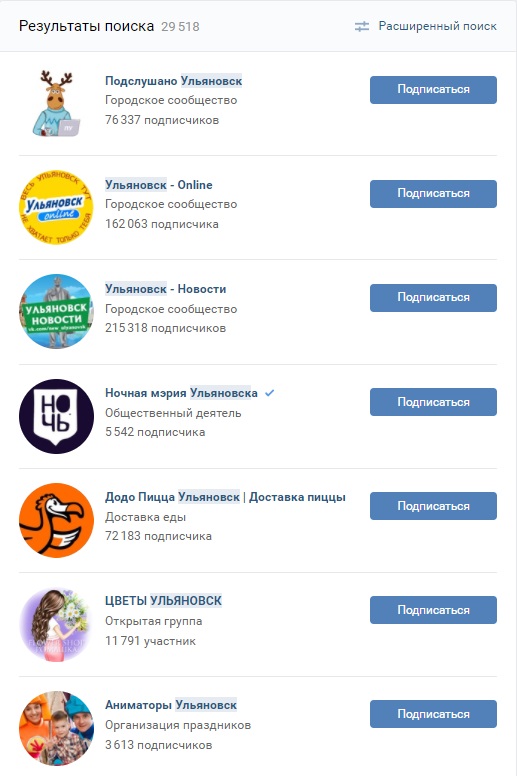Open the Dodo Pizza bird logo
The width and height of the screenshot is (517, 776).
click(x=56, y=520)
